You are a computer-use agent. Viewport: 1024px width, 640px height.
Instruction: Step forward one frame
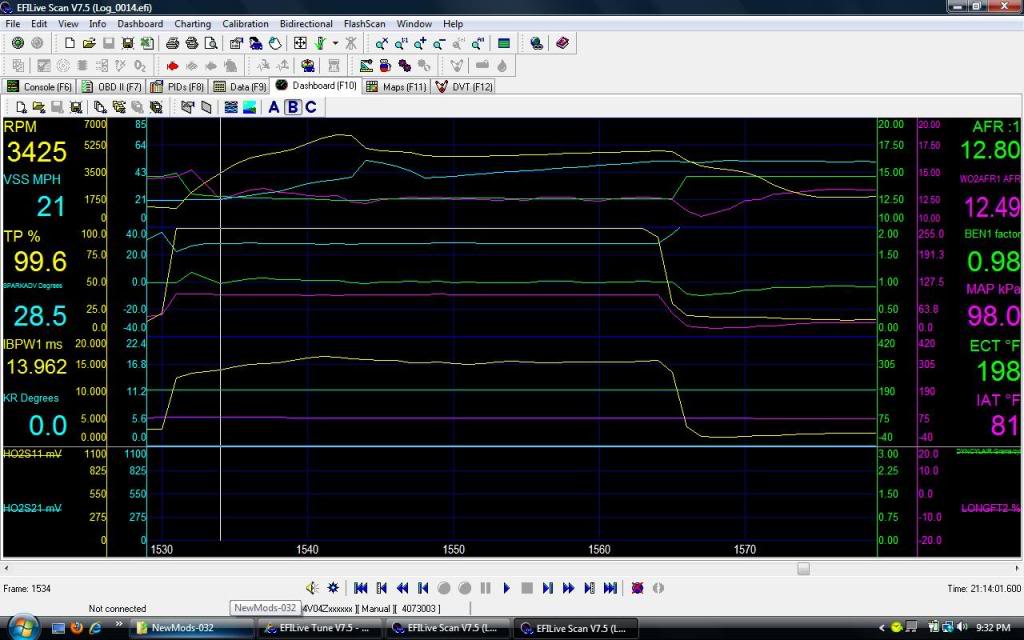click(x=548, y=588)
